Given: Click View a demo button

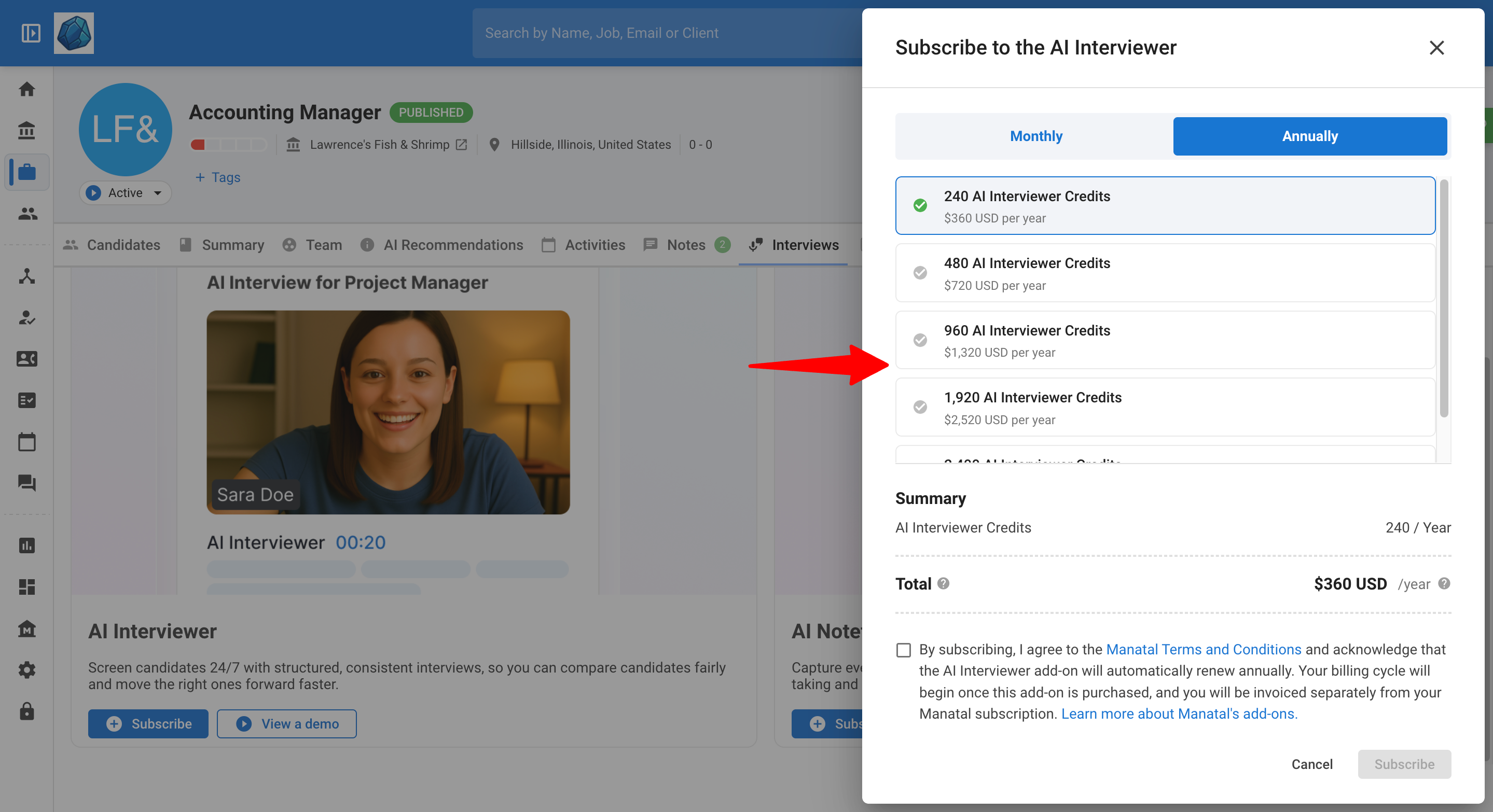Looking at the screenshot, I should 287,724.
